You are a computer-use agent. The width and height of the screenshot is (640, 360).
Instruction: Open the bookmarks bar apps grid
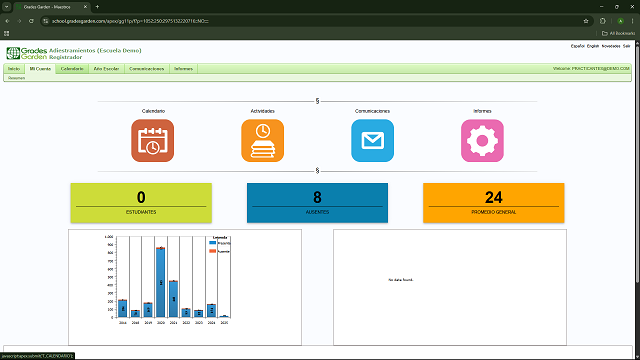[7, 33]
